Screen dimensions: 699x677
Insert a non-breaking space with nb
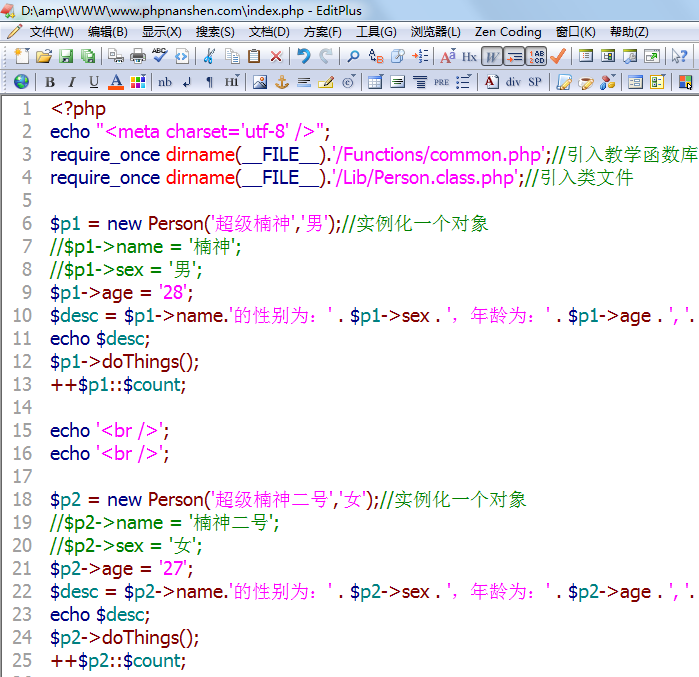click(x=164, y=82)
